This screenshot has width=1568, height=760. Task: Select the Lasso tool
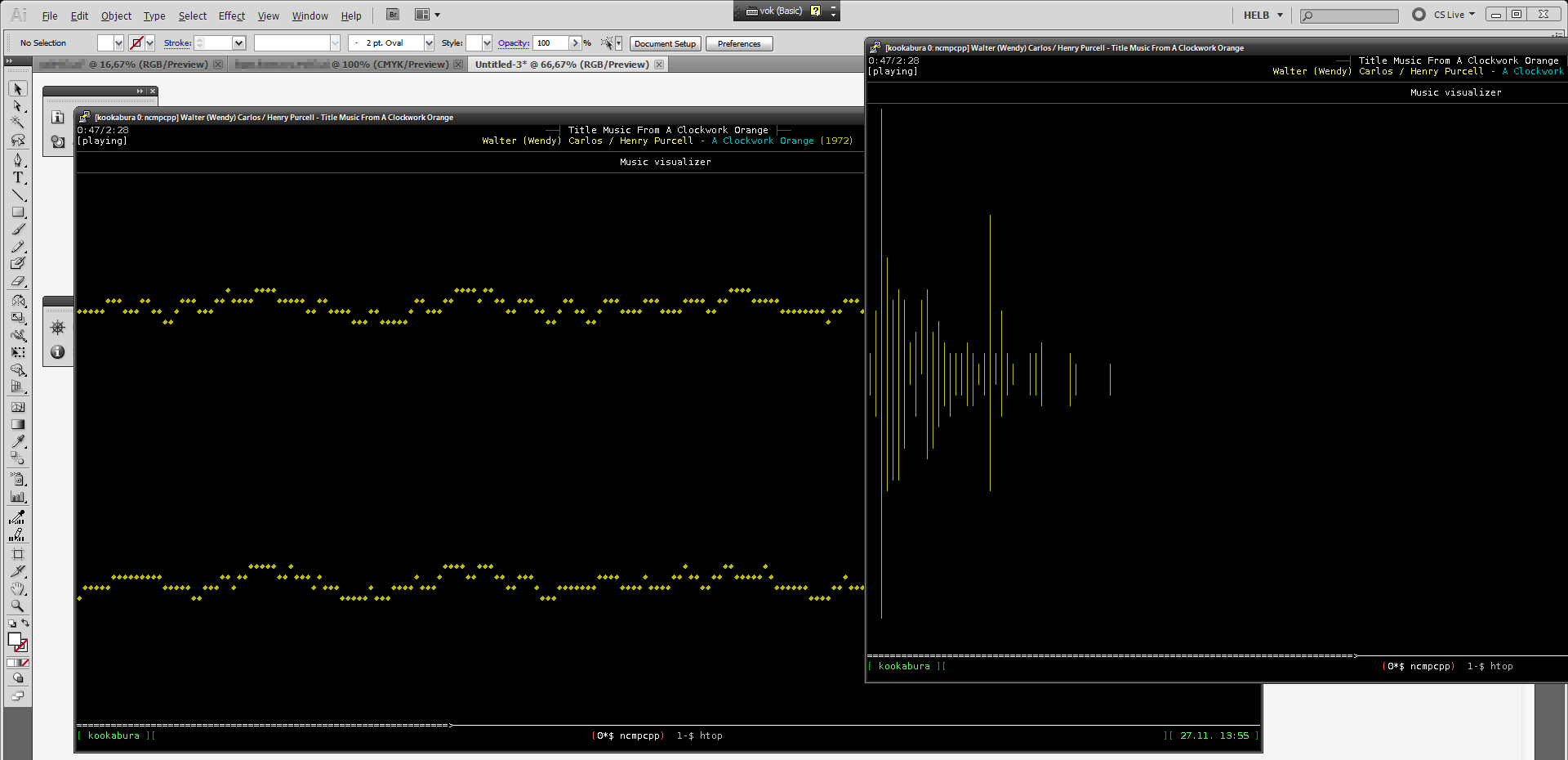[x=18, y=141]
